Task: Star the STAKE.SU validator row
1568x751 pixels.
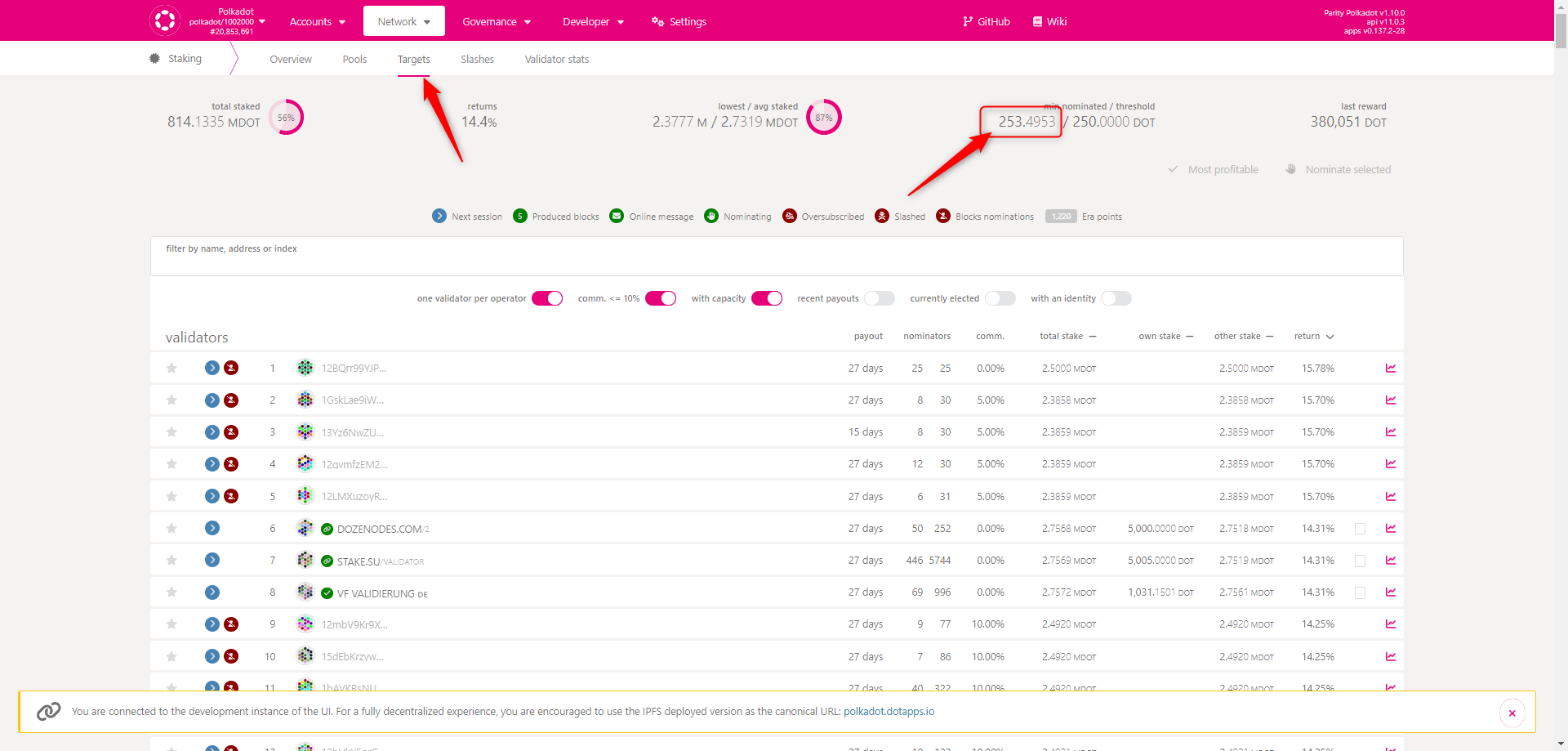Action: 171,561
